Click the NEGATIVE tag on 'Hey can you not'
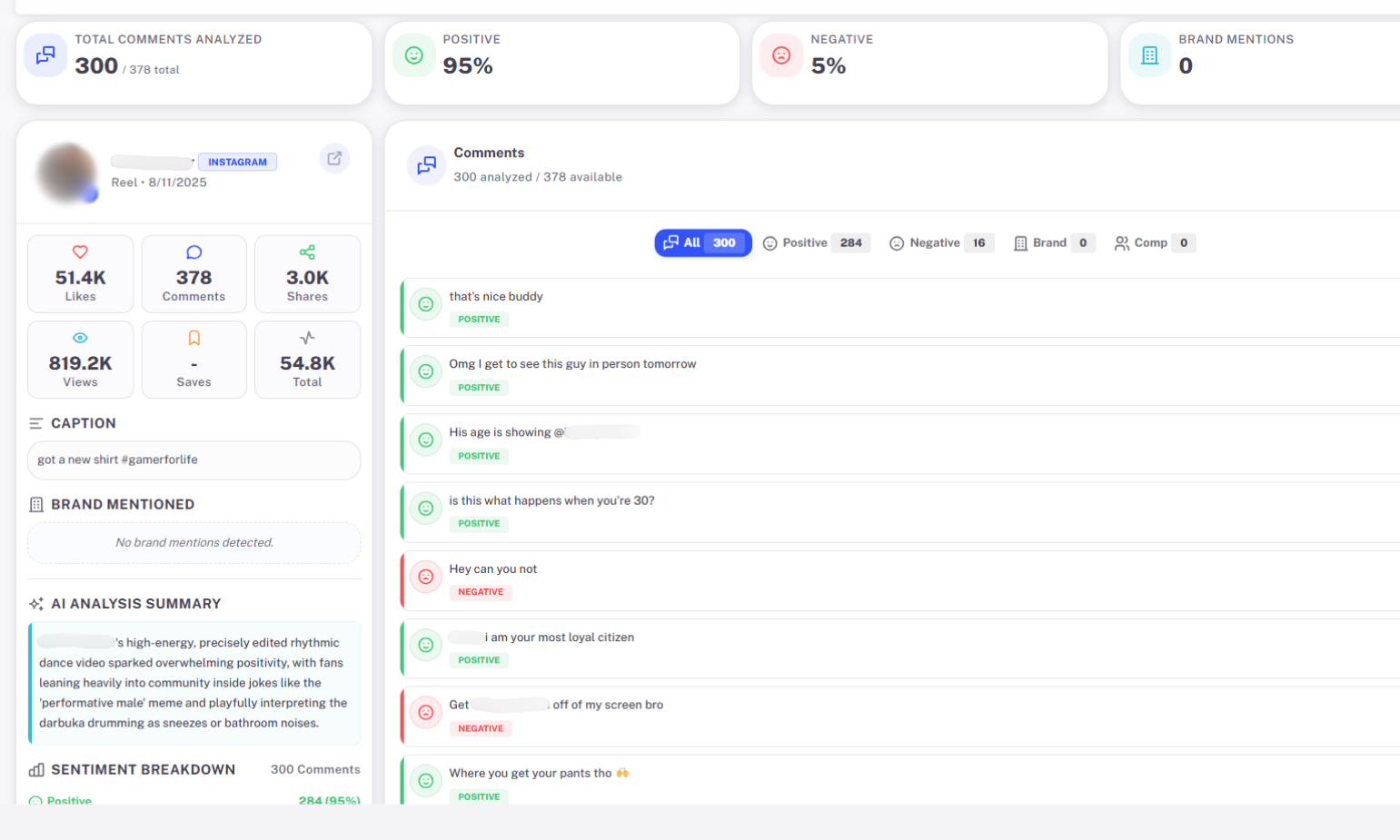1400x840 pixels. [481, 592]
